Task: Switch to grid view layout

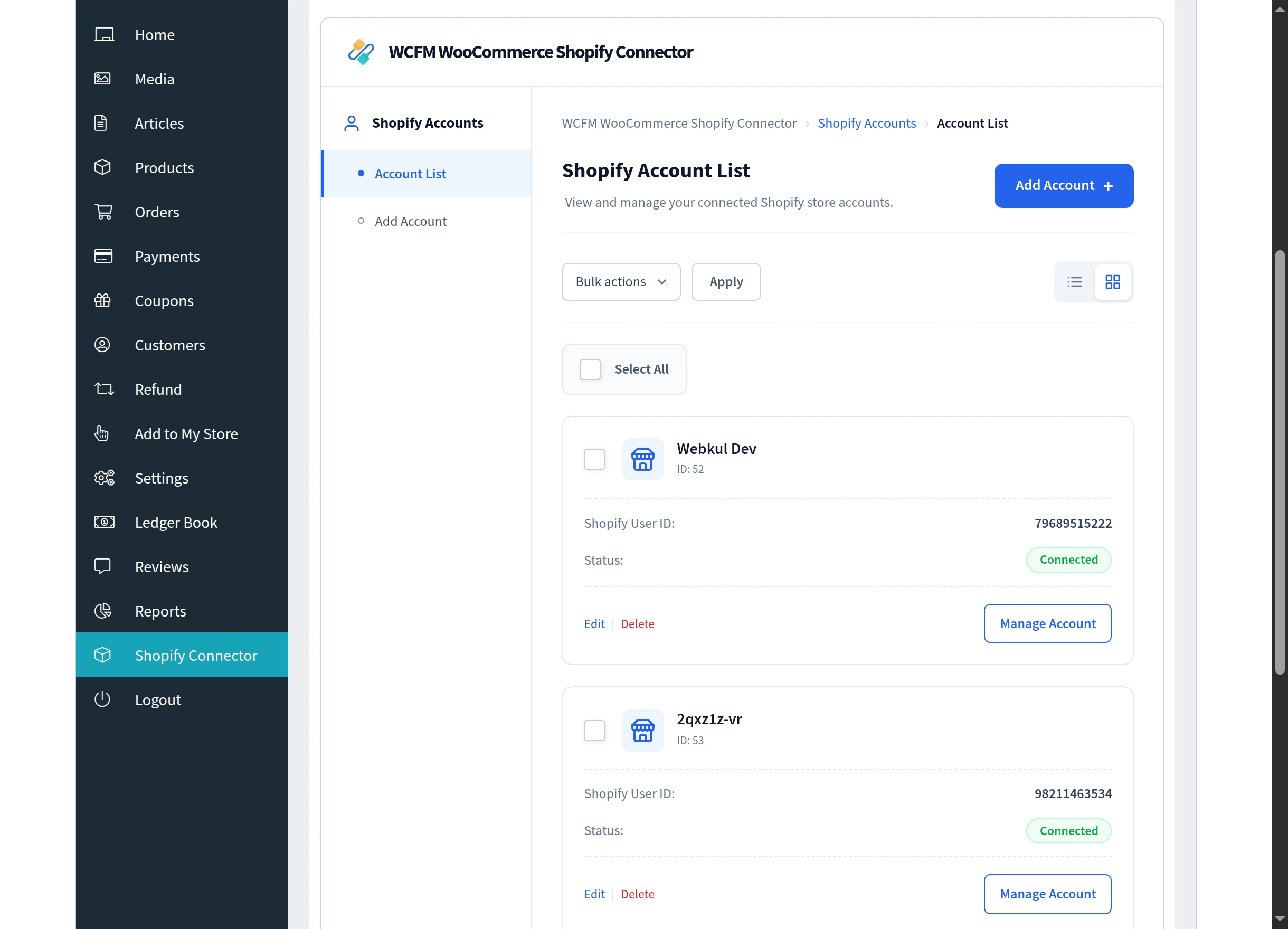Action: pos(1113,282)
